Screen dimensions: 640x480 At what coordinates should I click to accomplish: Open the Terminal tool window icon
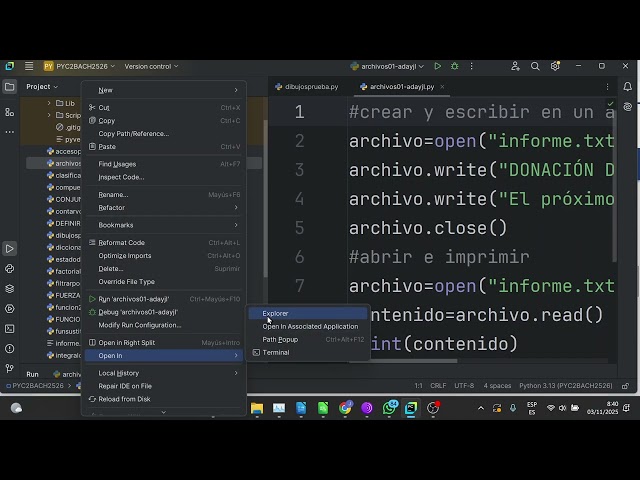pyautogui.click(x=9, y=329)
